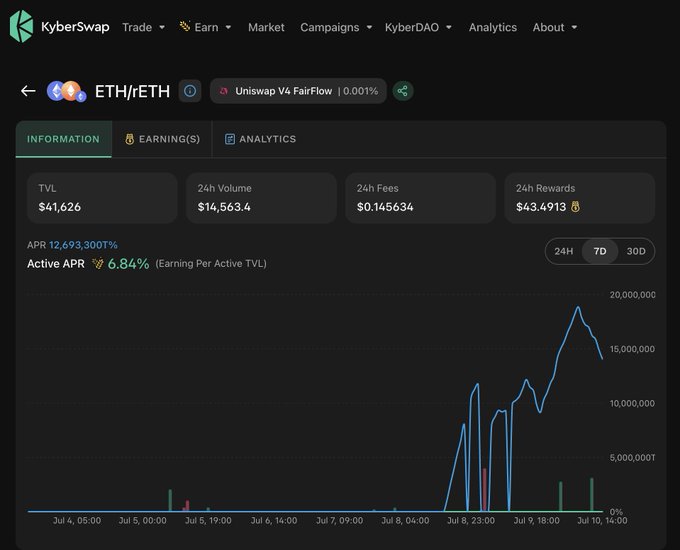Click the reward medal icon beside $43.4913
Viewport: 680px width, 550px height.
(575, 207)
